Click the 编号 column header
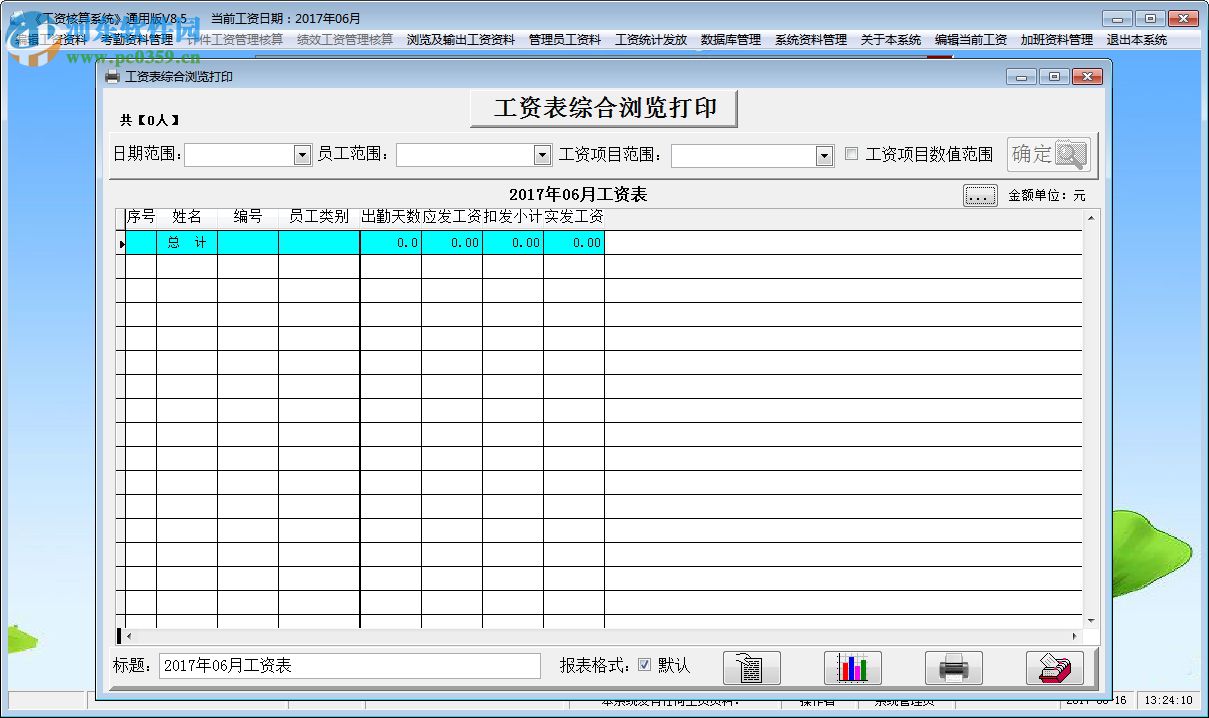The height and width of the screenshot is (718, 1209). [x=248, y=216]
